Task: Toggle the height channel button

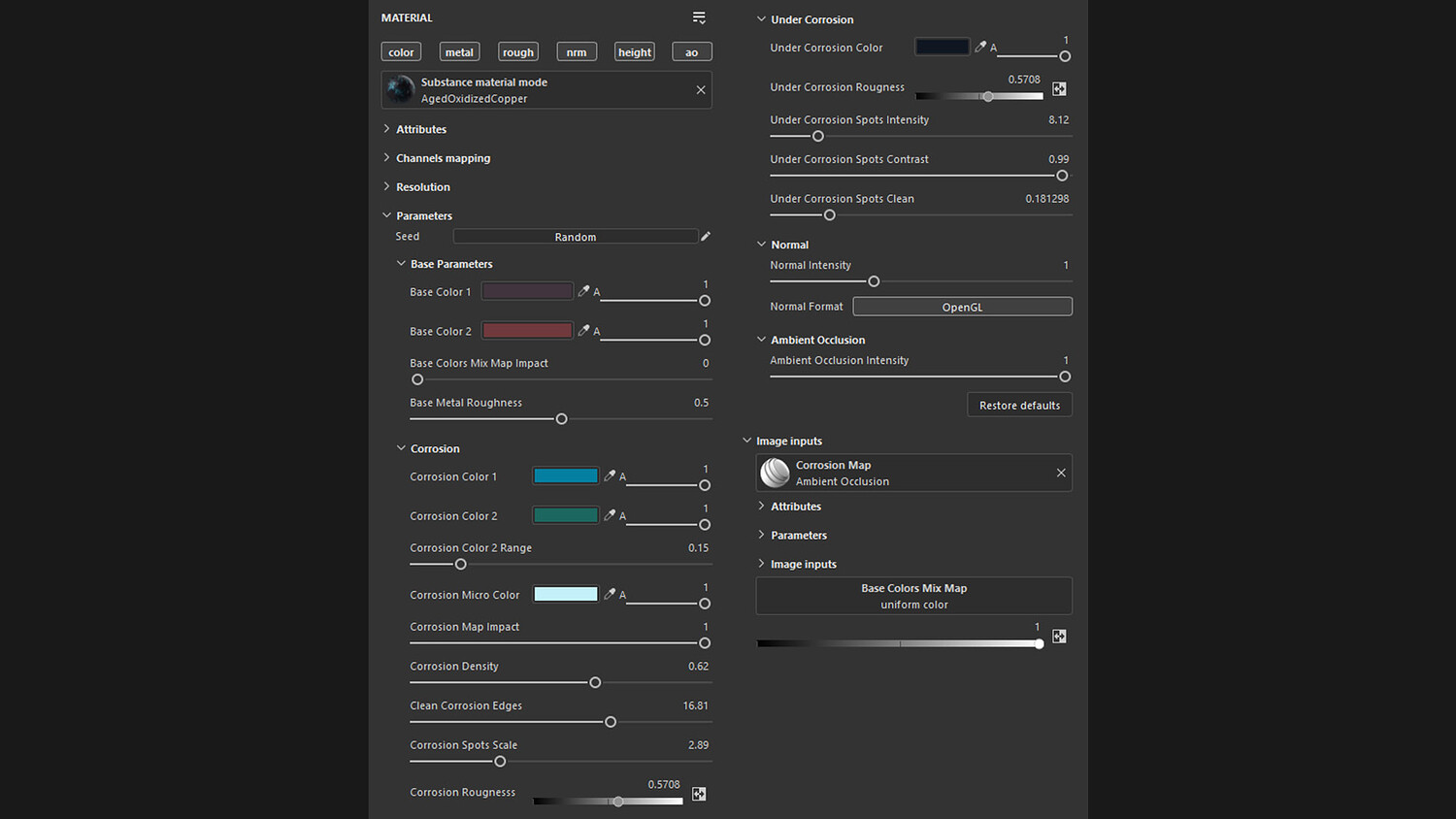Action: [635, 52]
